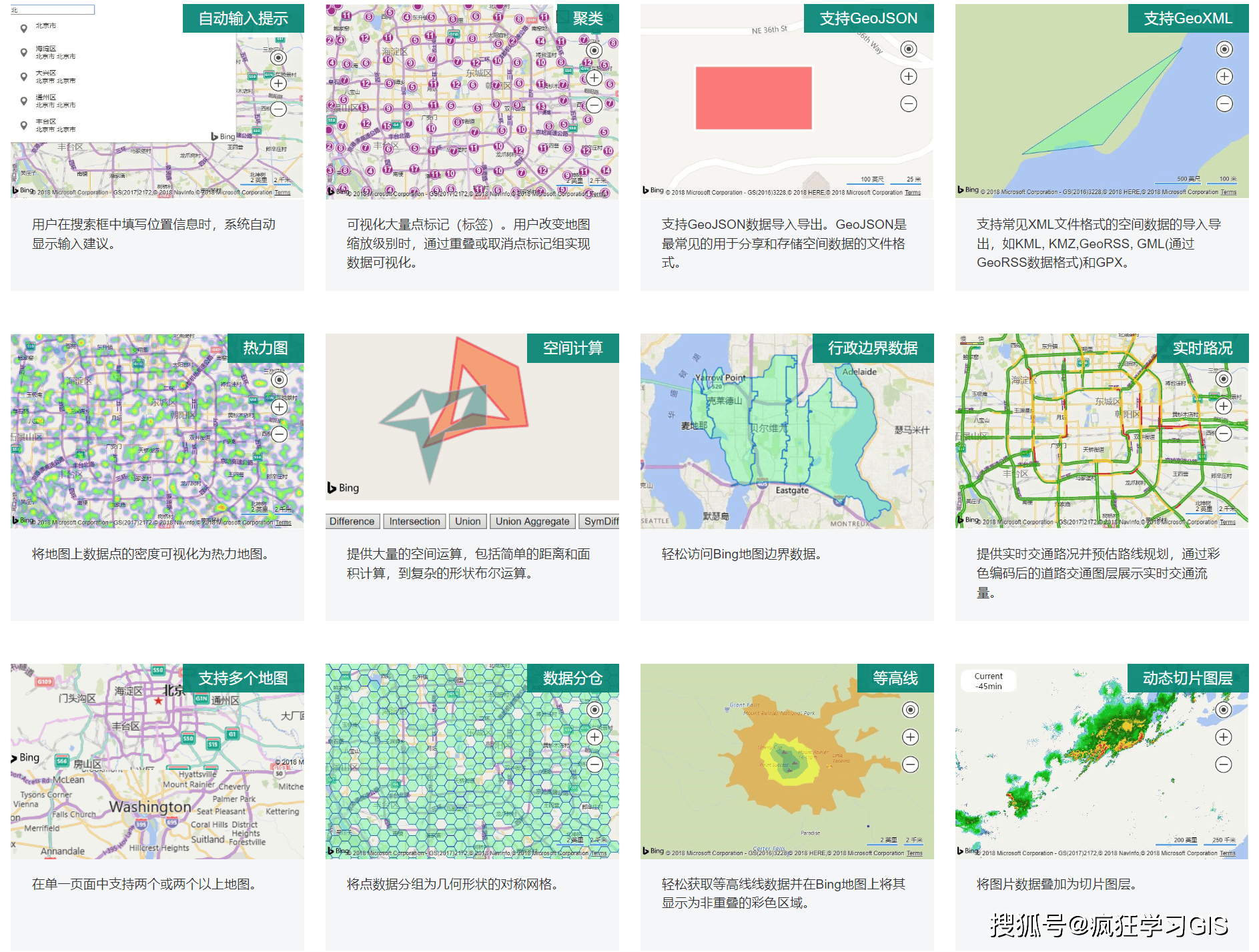The width and height of the screenshot is (1259, 952).
Task: Zoom in on the 等高线 map
Action: [909, 737]
